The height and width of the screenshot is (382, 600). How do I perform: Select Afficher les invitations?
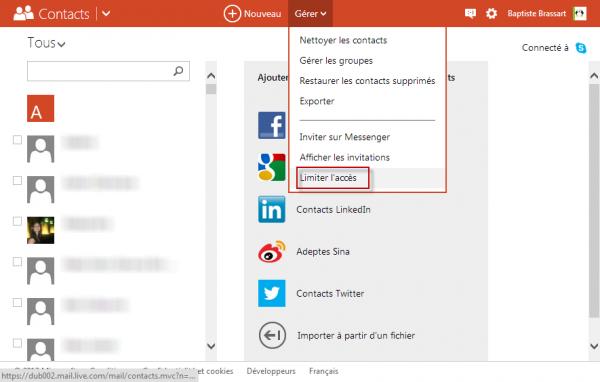coord(344,157)
